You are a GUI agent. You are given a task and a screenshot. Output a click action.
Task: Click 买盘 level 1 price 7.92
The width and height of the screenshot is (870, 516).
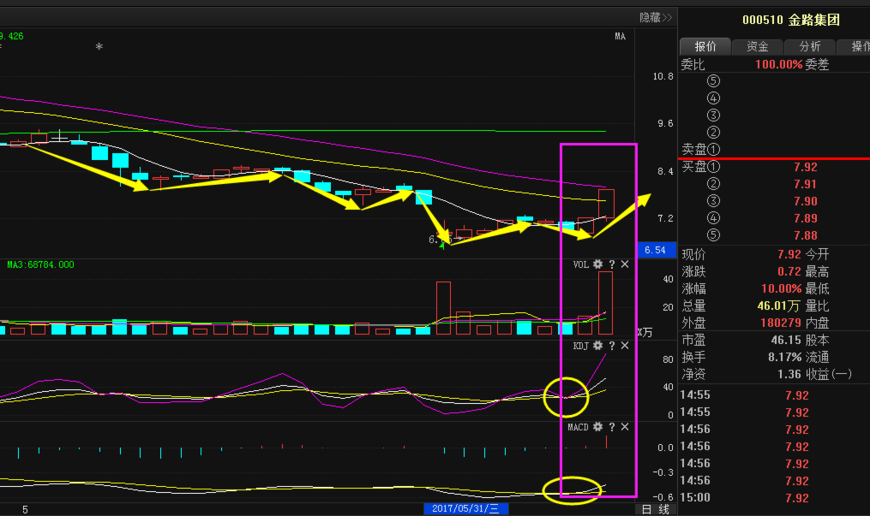[805, 167]
